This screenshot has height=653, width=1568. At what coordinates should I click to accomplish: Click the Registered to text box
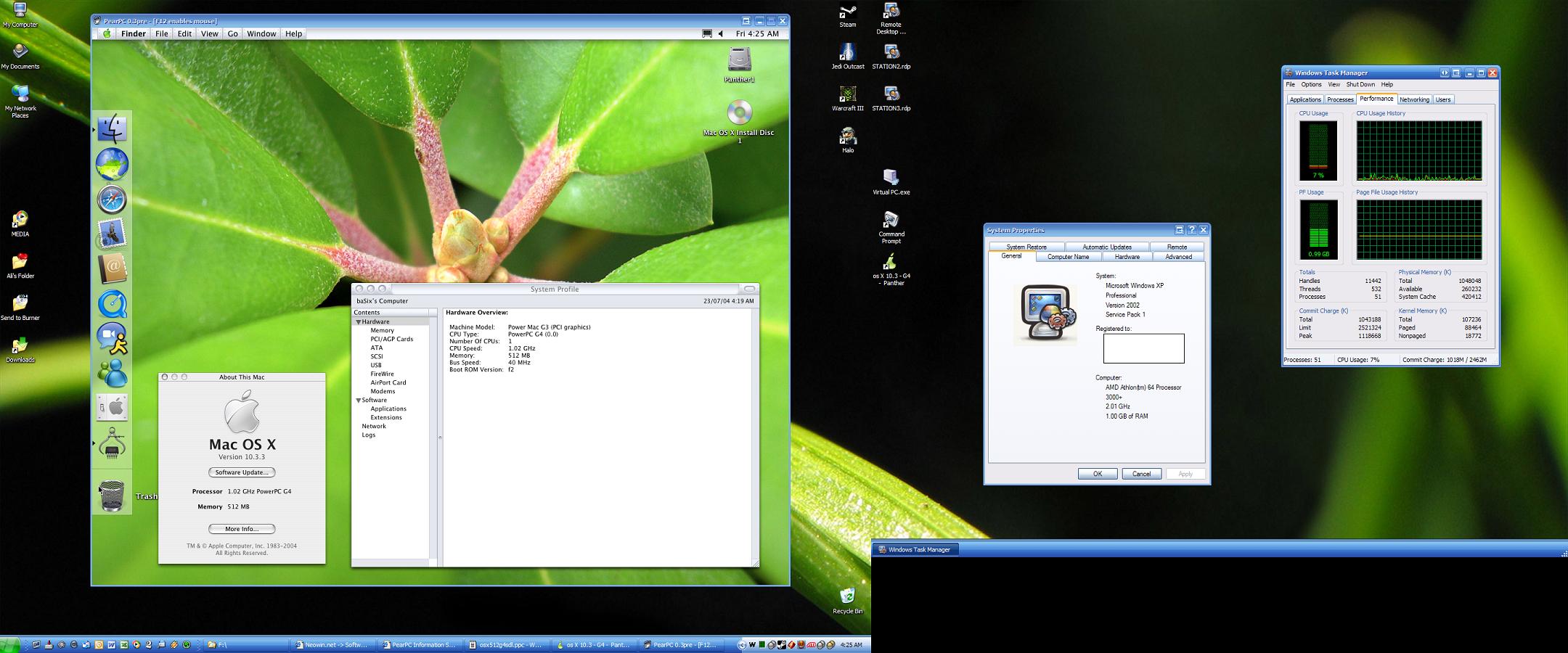point(1143,349)
